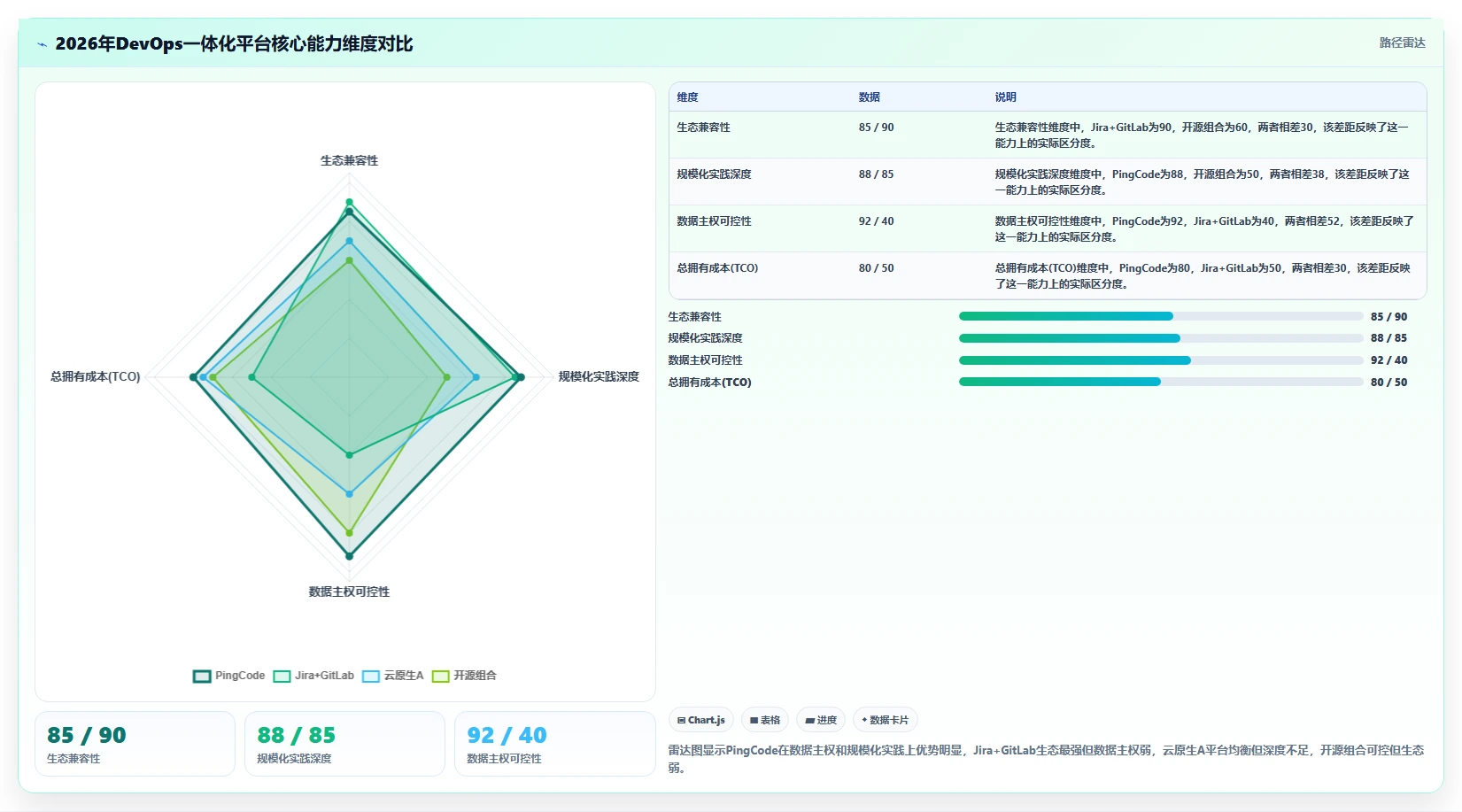This screenshot has width=1462, height=812.
Task: Click the 规模化实践深度 radar axis label
Action: (599, 376)
